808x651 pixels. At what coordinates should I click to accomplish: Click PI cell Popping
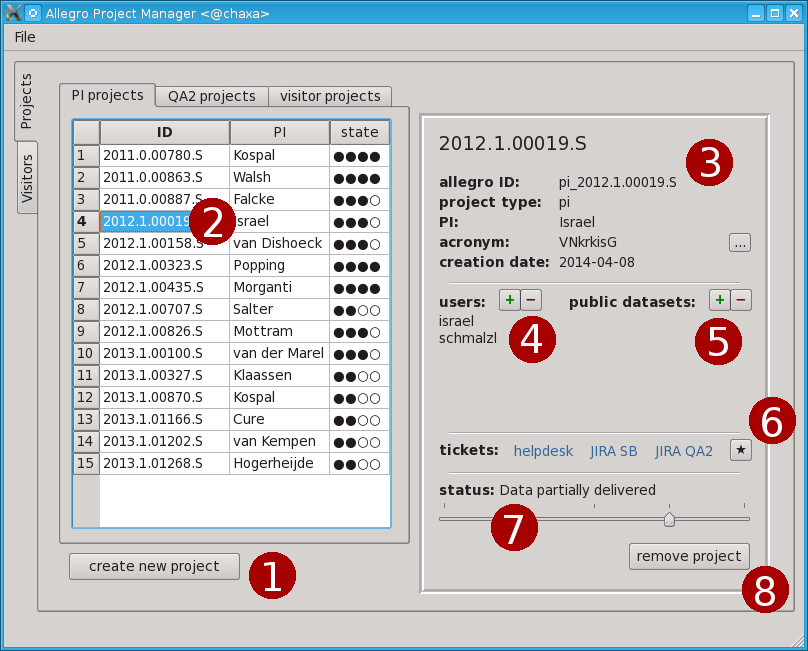click(280, 265)
